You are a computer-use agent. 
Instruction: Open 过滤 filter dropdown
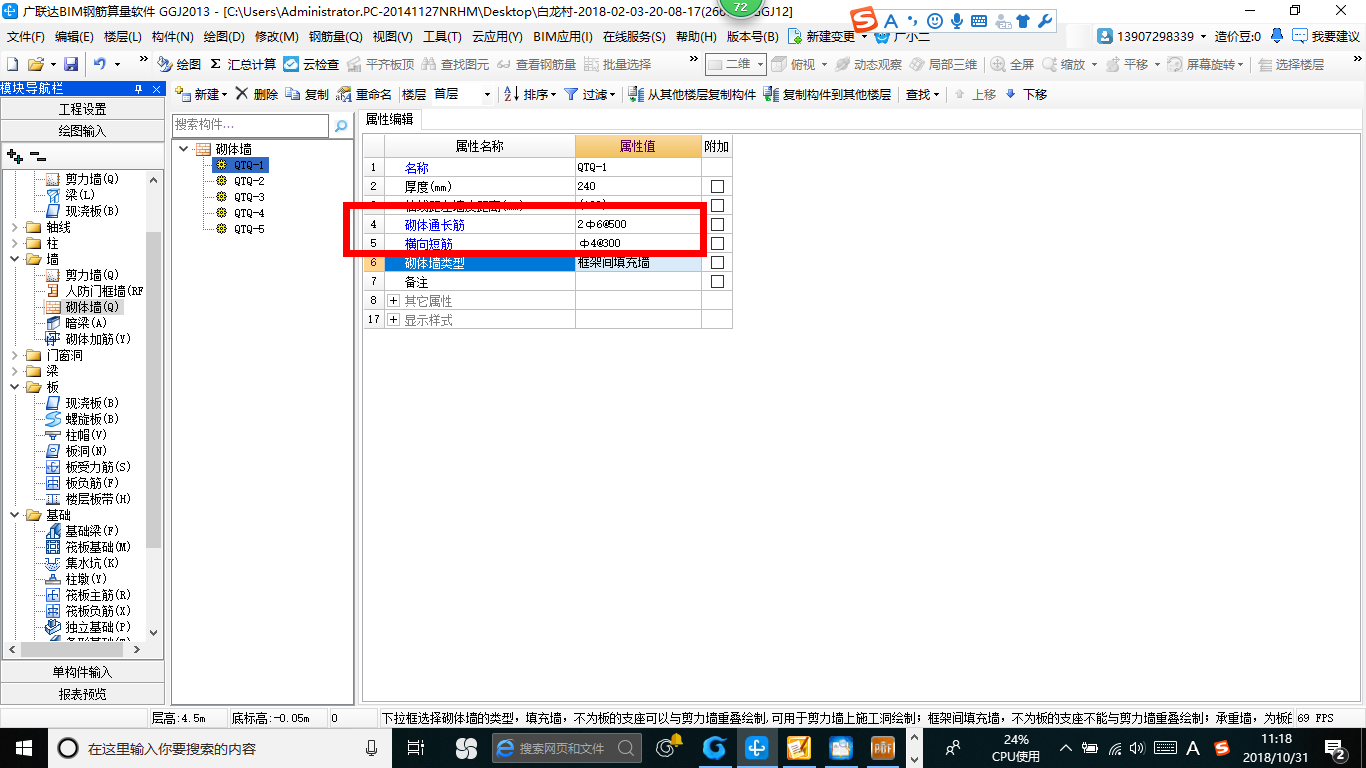tap(589, 94)
